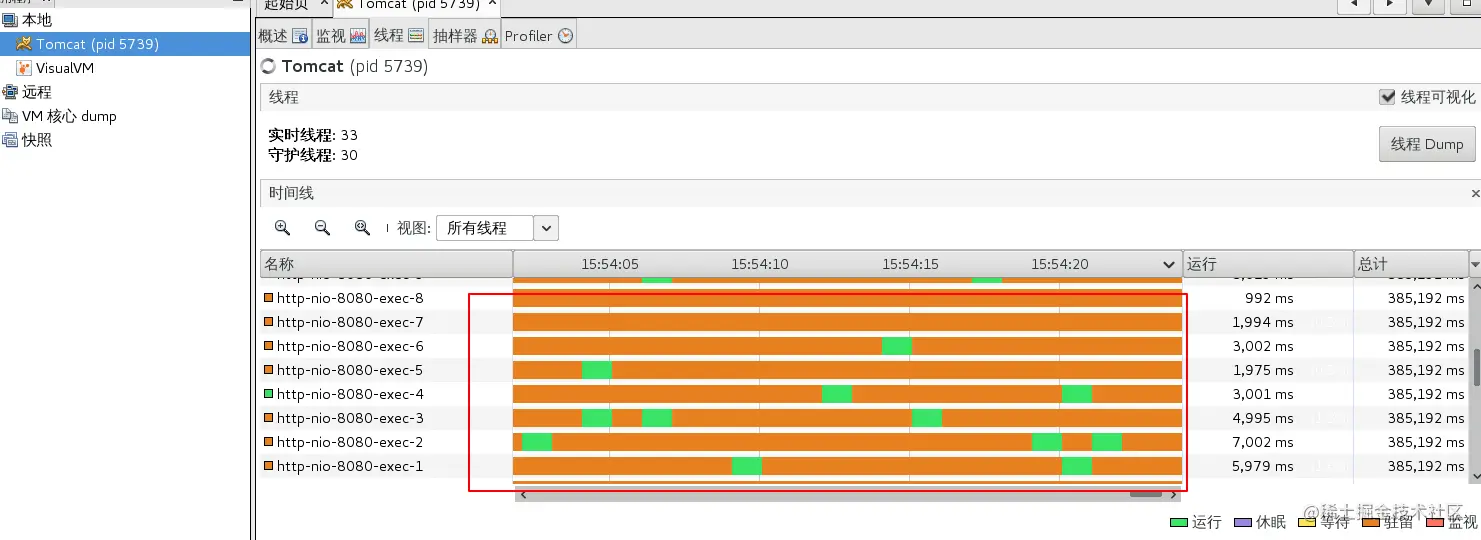This screenshot has width=1481, height=540.
Task: Click the timeline scrollbar right arrow
Action: point(1174,494)
